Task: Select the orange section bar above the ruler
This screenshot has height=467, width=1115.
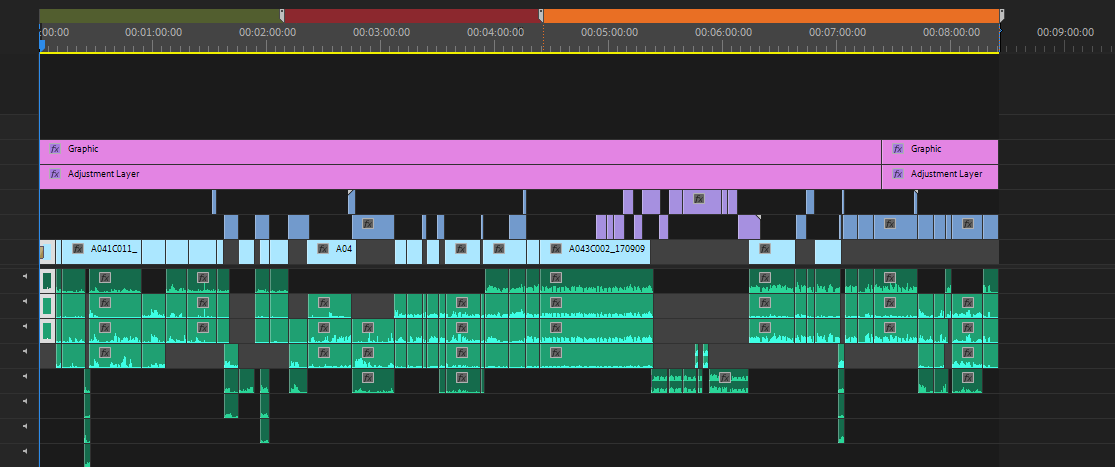Action: (770, 16)
